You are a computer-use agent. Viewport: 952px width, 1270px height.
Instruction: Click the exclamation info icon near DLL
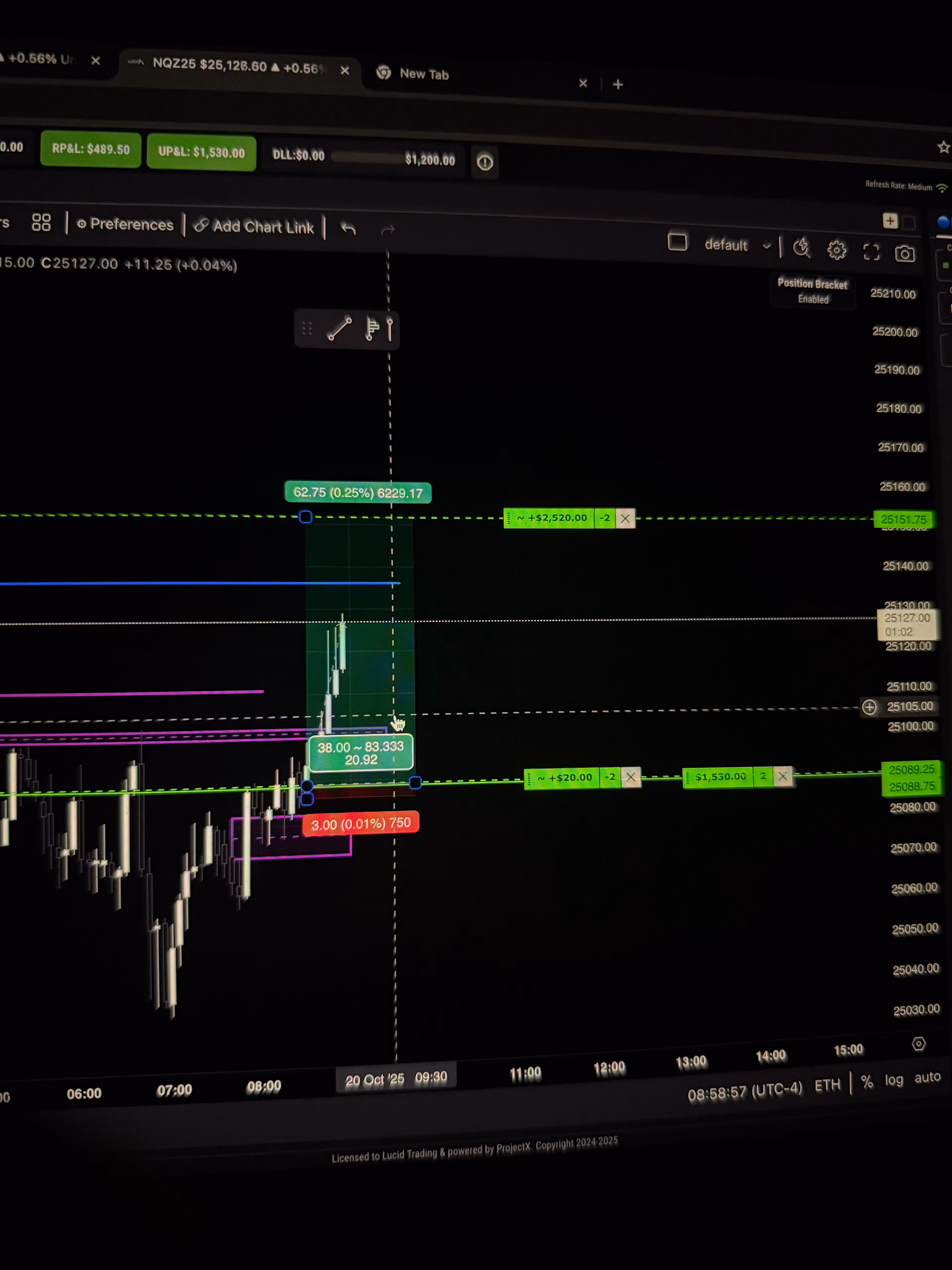484,162
